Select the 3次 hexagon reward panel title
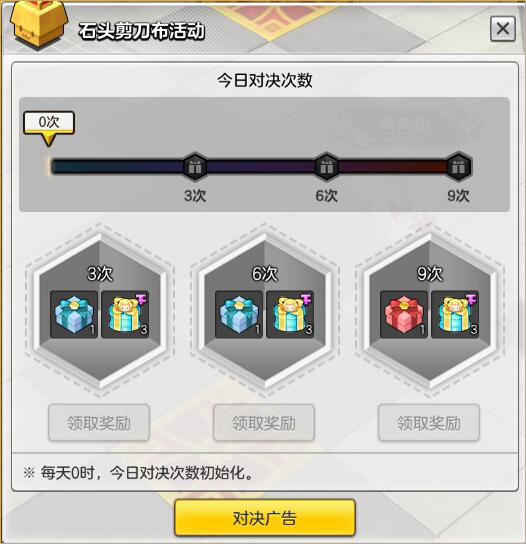The height and width of the screenshot is (544, 526). (100, 274)
